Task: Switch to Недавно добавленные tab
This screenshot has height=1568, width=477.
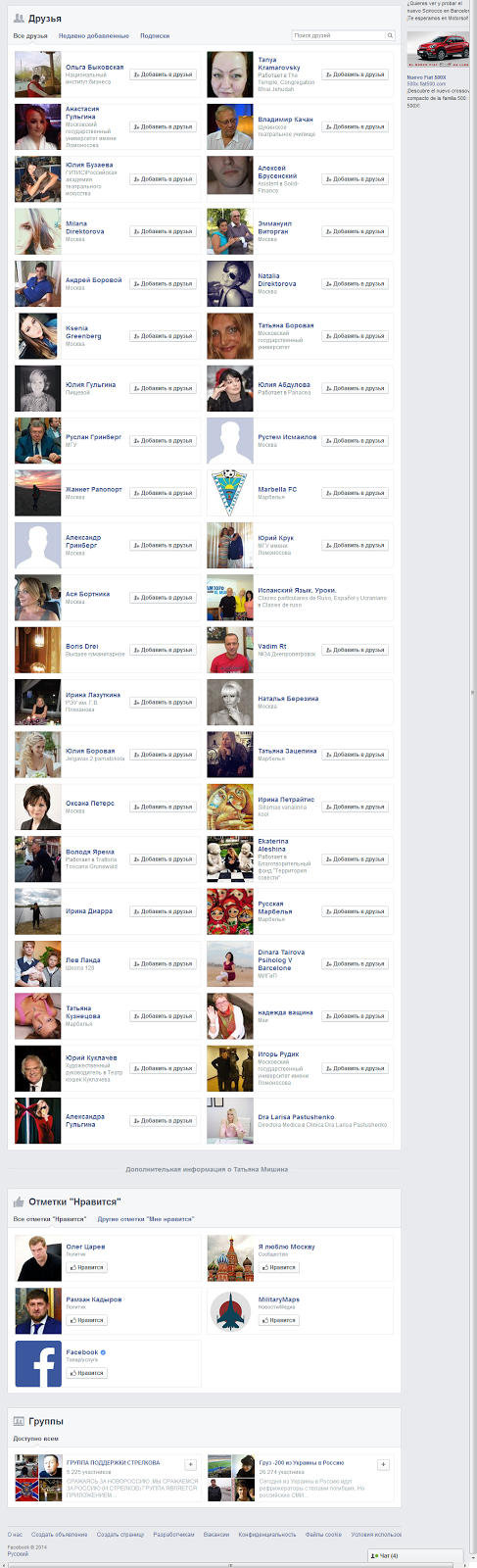Action: [93, 35]
